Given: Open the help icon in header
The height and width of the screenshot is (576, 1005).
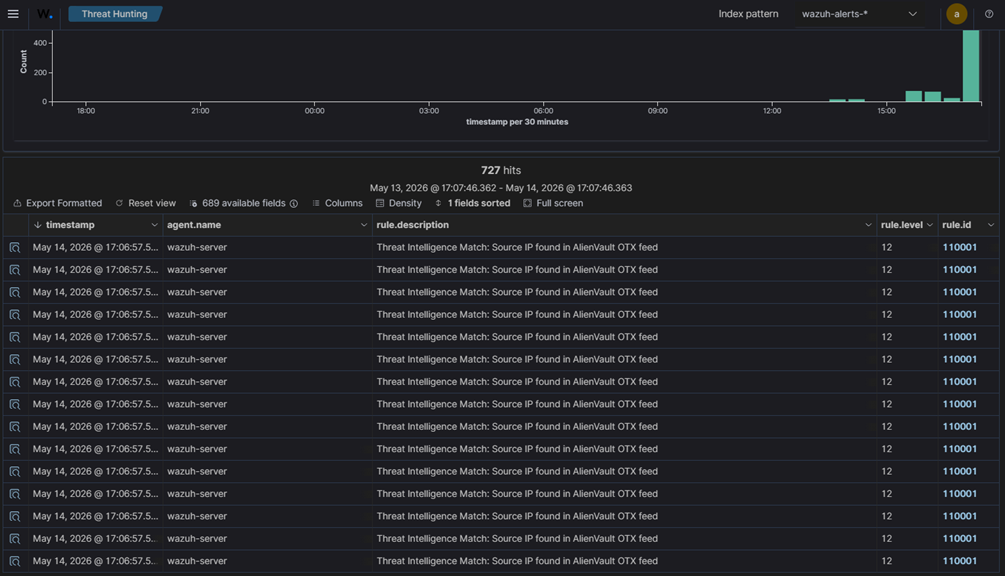Looking at the screenshot, I should coord(989,13).
